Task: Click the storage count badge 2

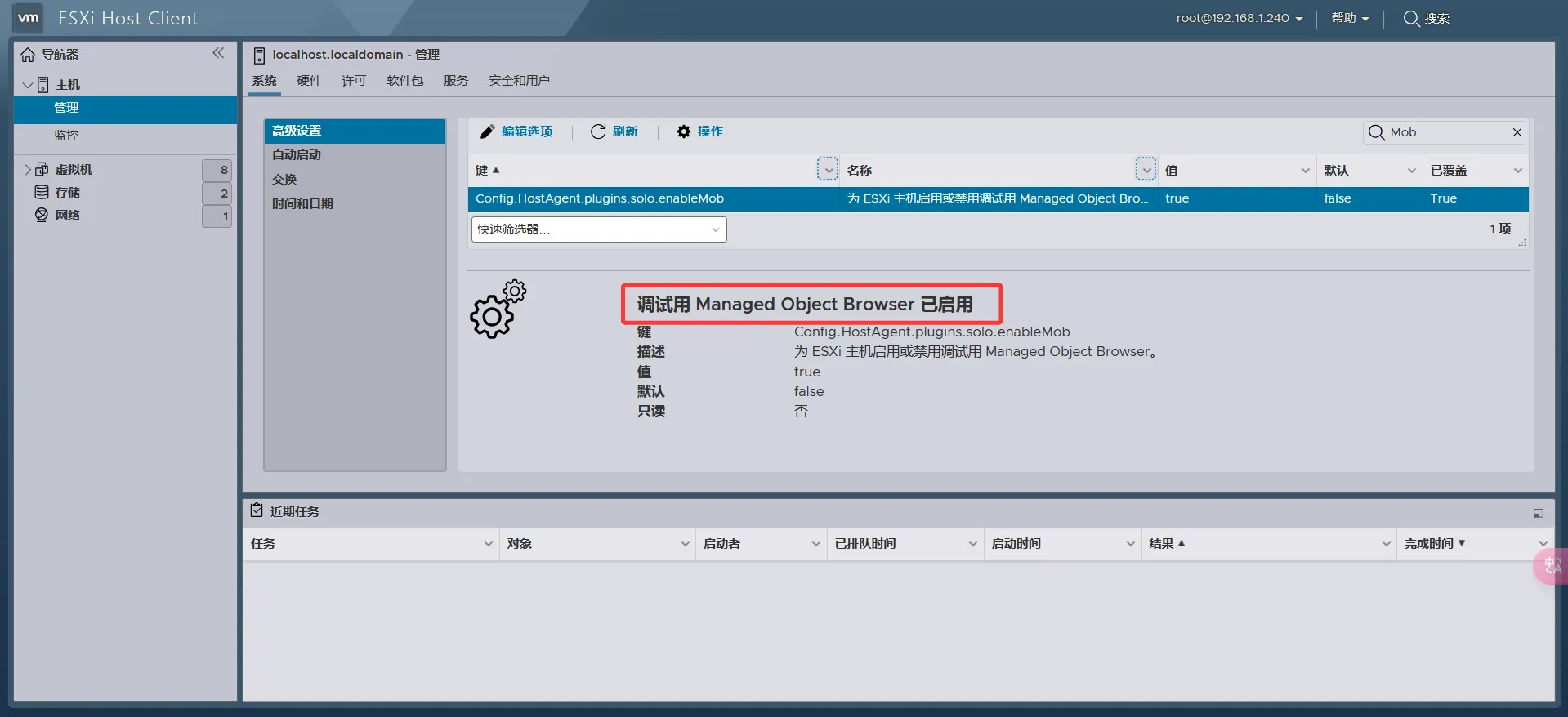Action: click(x=217, y=194)
